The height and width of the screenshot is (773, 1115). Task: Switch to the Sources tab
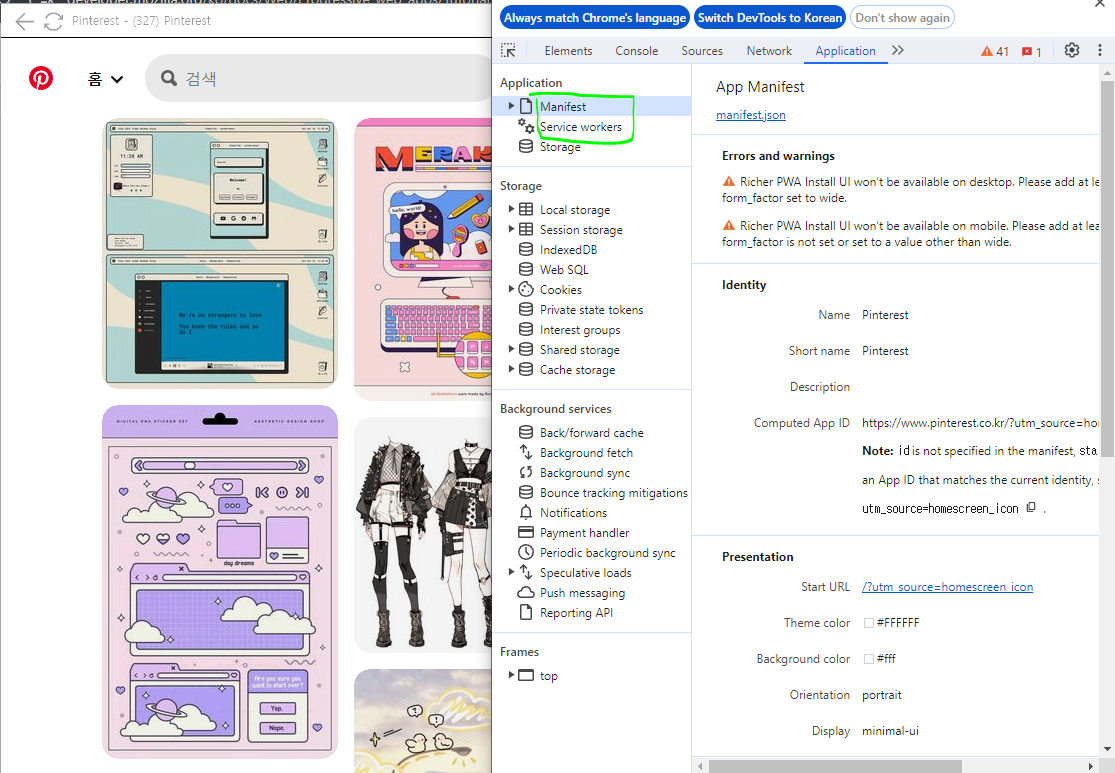pyautogui.click(x=701, y=51)
